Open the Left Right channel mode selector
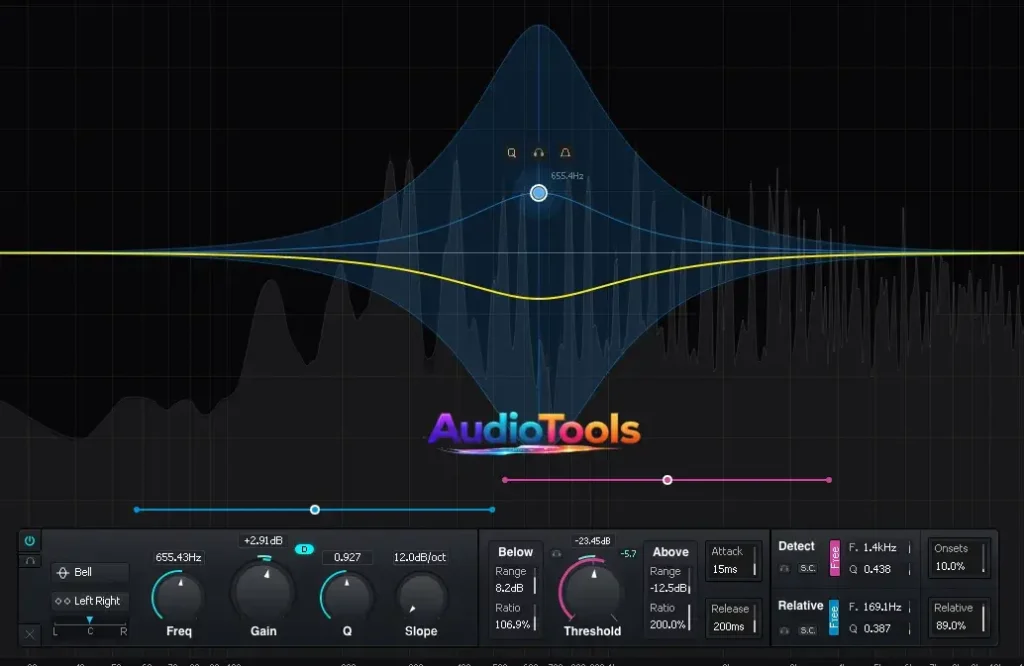 (90, 601)
